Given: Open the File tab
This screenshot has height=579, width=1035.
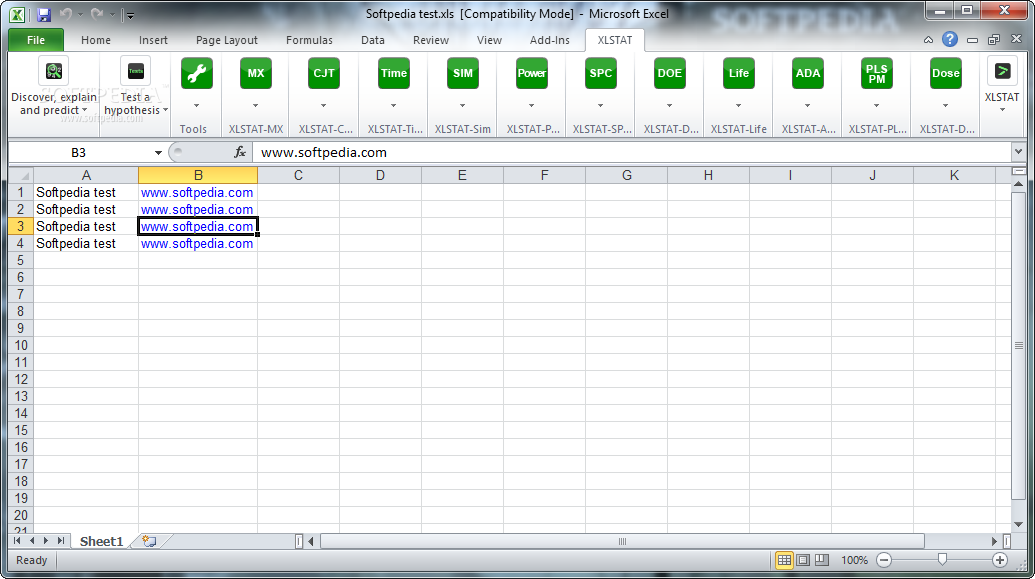Looking at the screenshot, I should coord(36,40).
